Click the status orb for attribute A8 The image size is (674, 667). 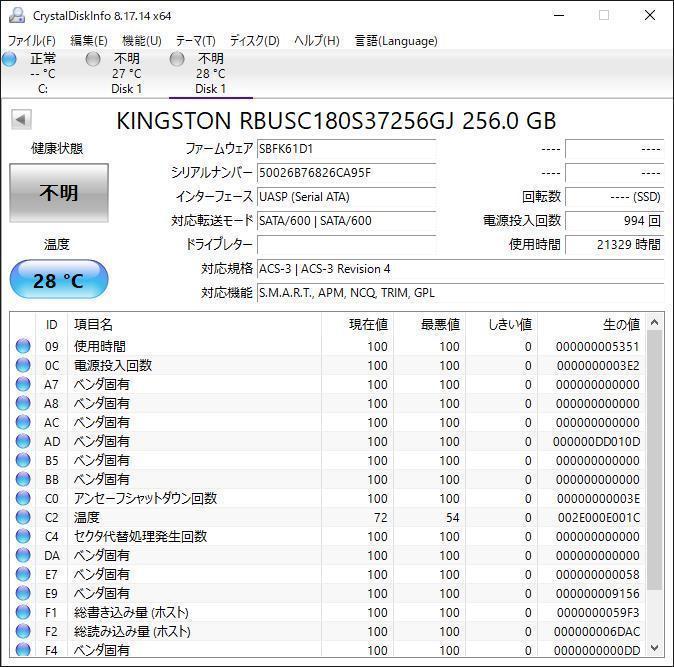click(x=23, y=403)
